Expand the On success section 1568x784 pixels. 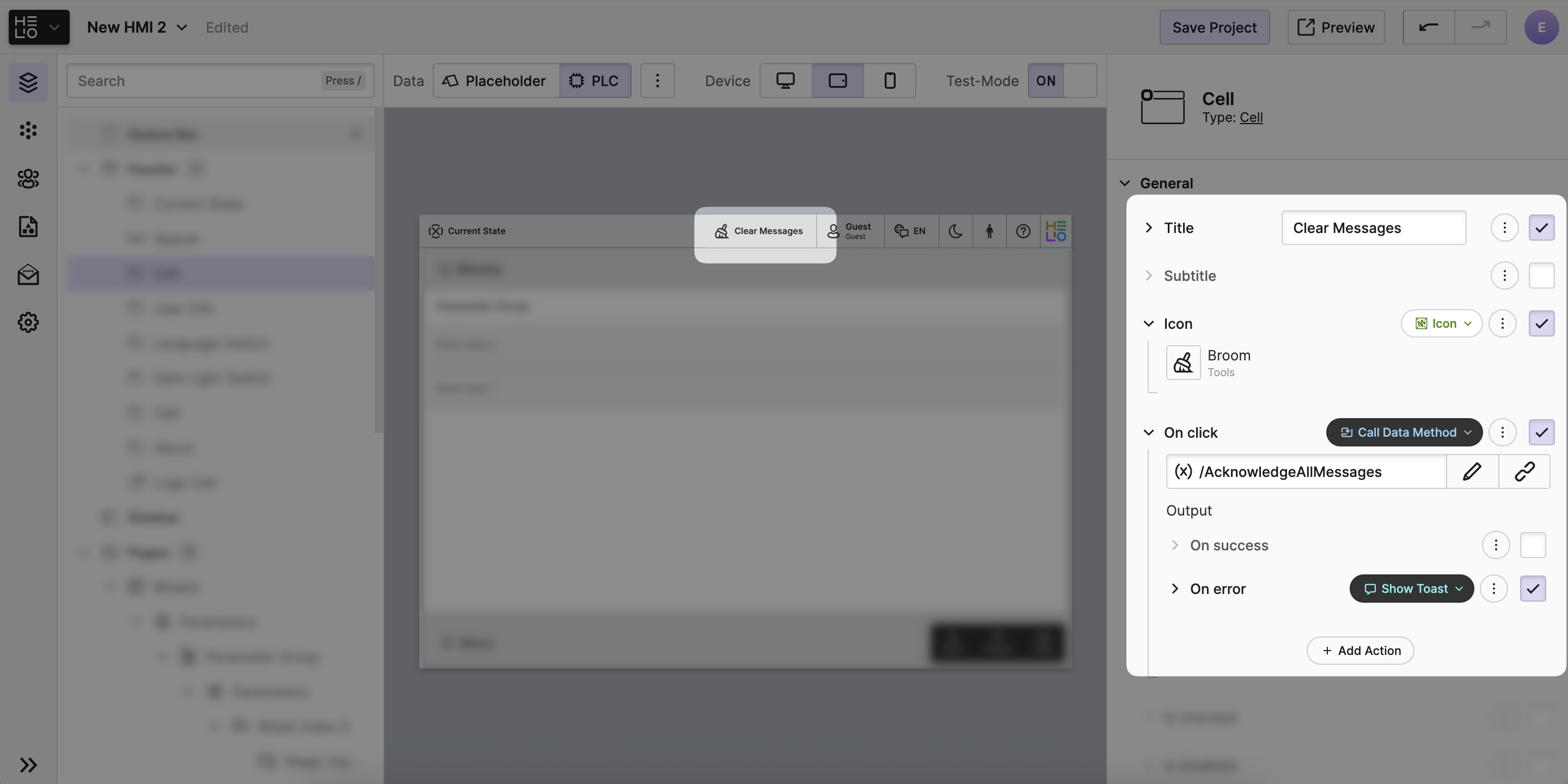[x=1175, y=545]
